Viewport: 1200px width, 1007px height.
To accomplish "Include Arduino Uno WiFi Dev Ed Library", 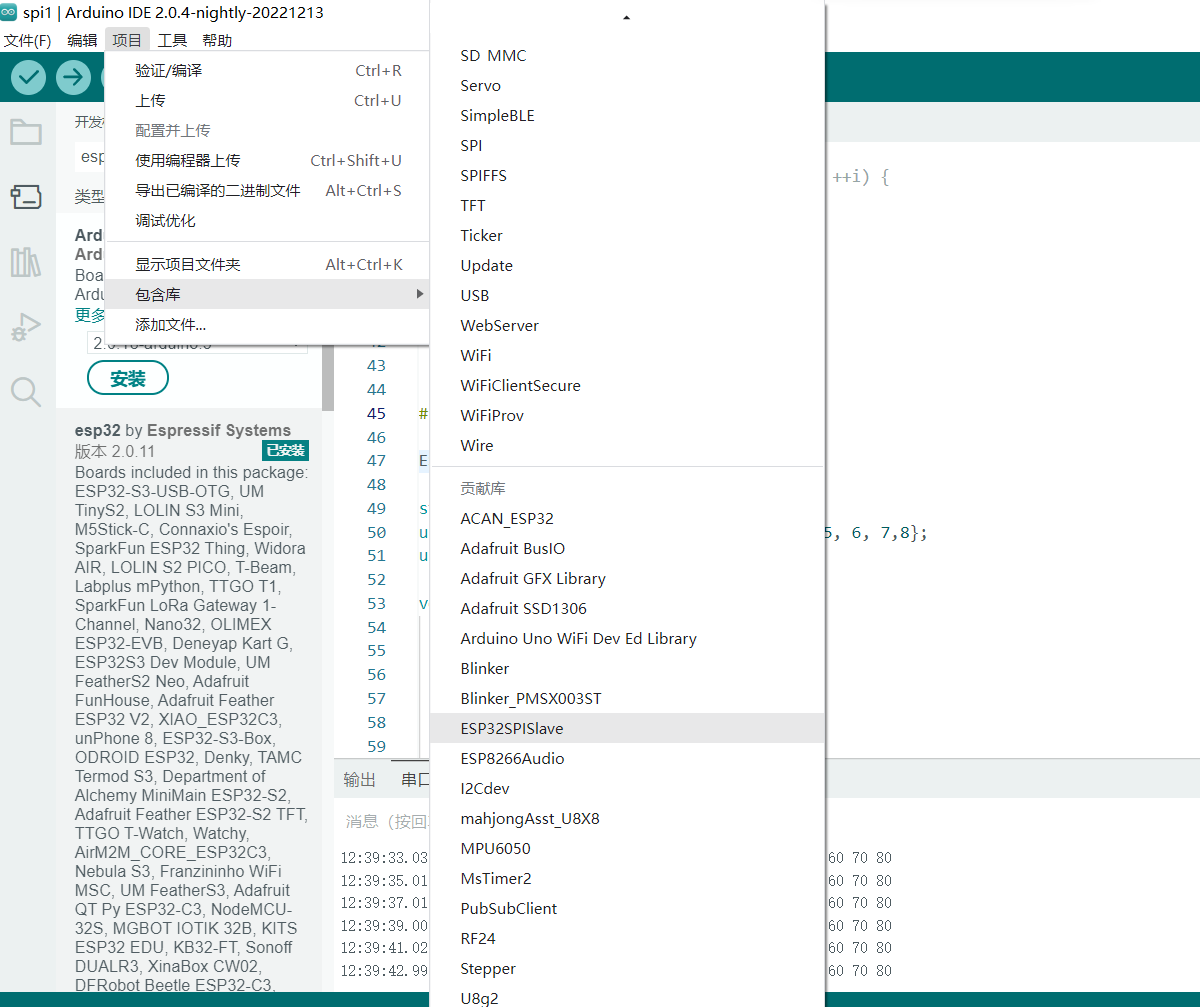I will [627, 639].
